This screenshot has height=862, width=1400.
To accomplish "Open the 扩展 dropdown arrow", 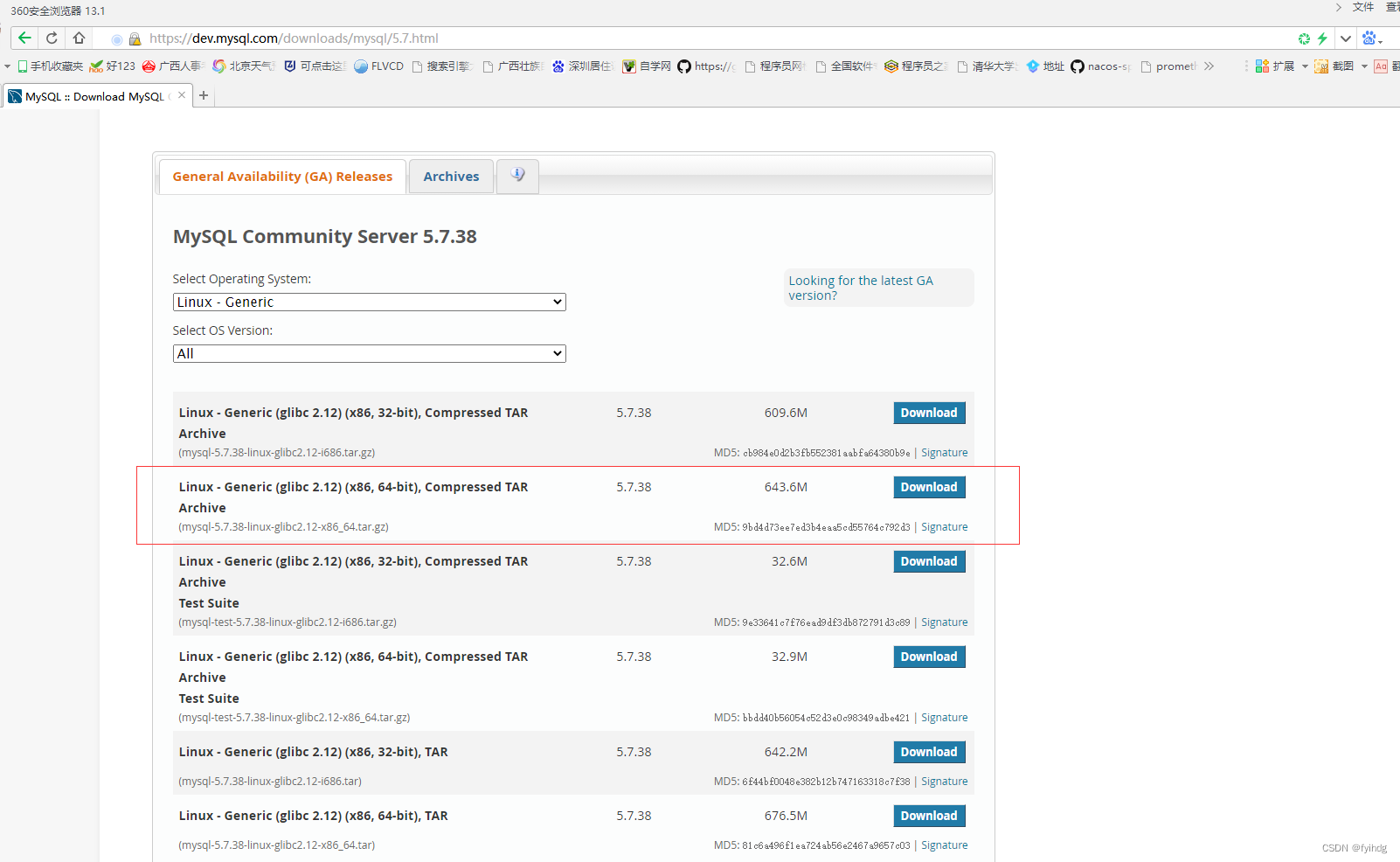I will tap(1305, 66).
